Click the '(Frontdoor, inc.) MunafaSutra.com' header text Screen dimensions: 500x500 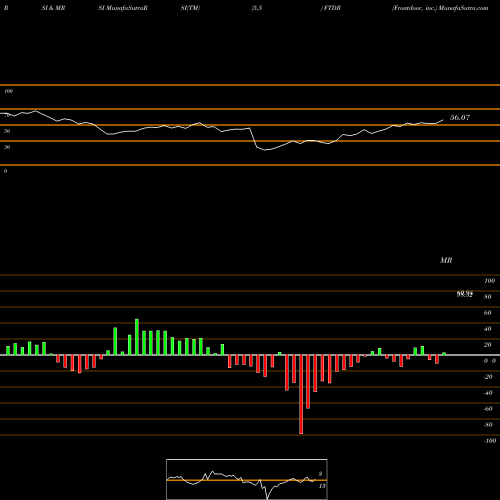coord(440,8)
